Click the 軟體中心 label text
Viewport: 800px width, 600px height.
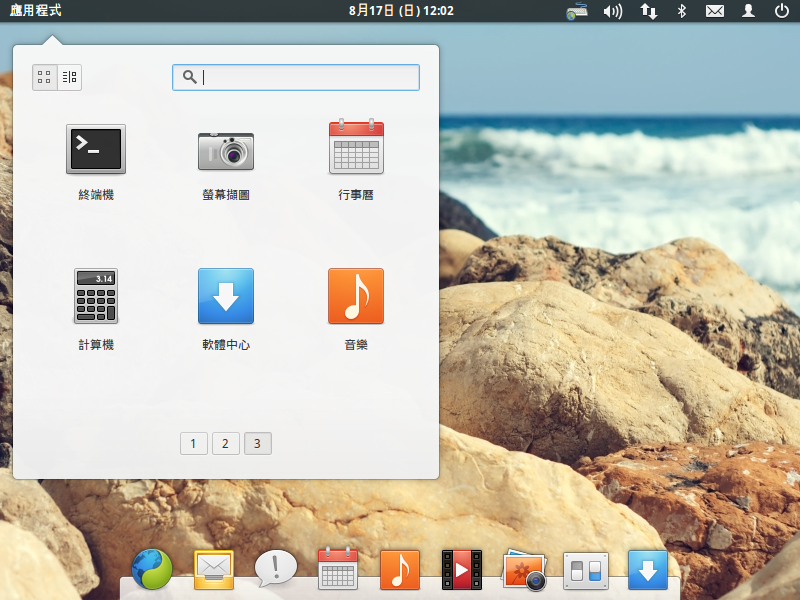point(226,344)
